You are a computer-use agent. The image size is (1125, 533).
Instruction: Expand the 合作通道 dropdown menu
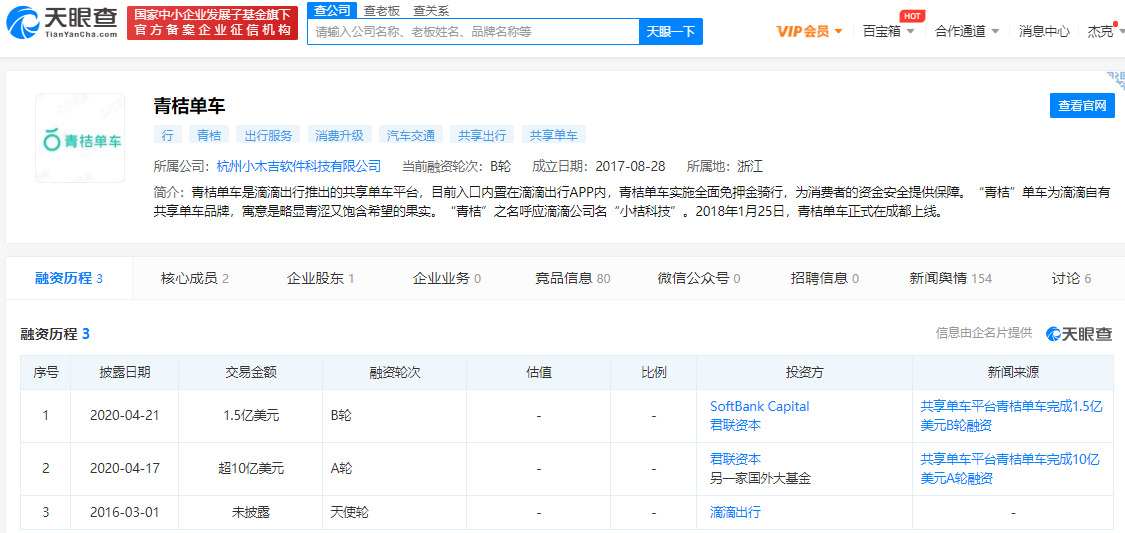coord(967,32)
